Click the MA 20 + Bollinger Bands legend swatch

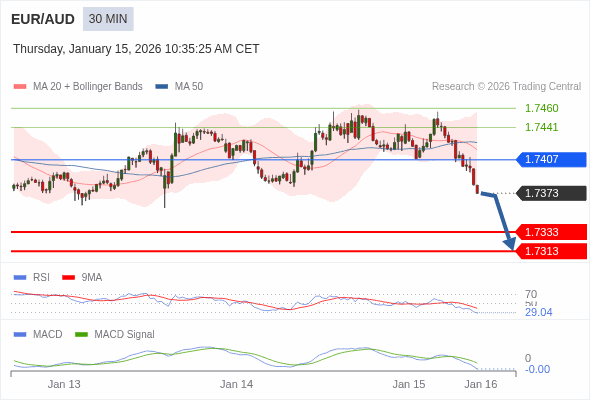20,87
